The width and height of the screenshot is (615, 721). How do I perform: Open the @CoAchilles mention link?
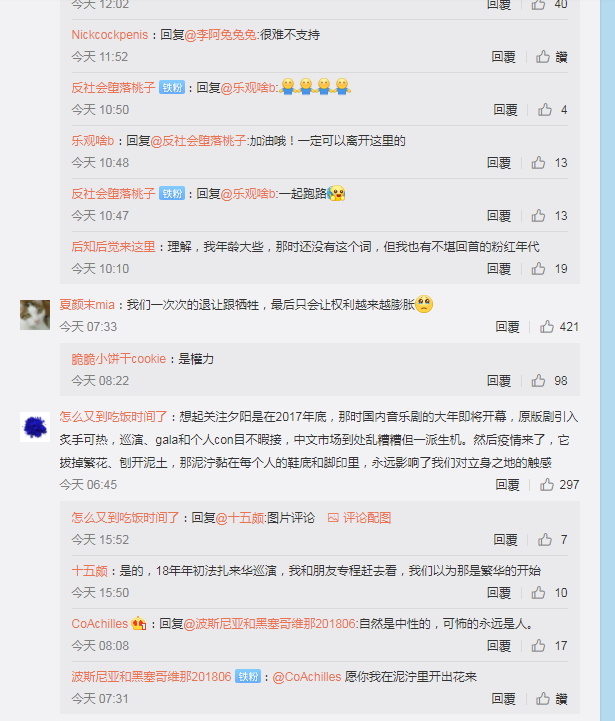307,677
